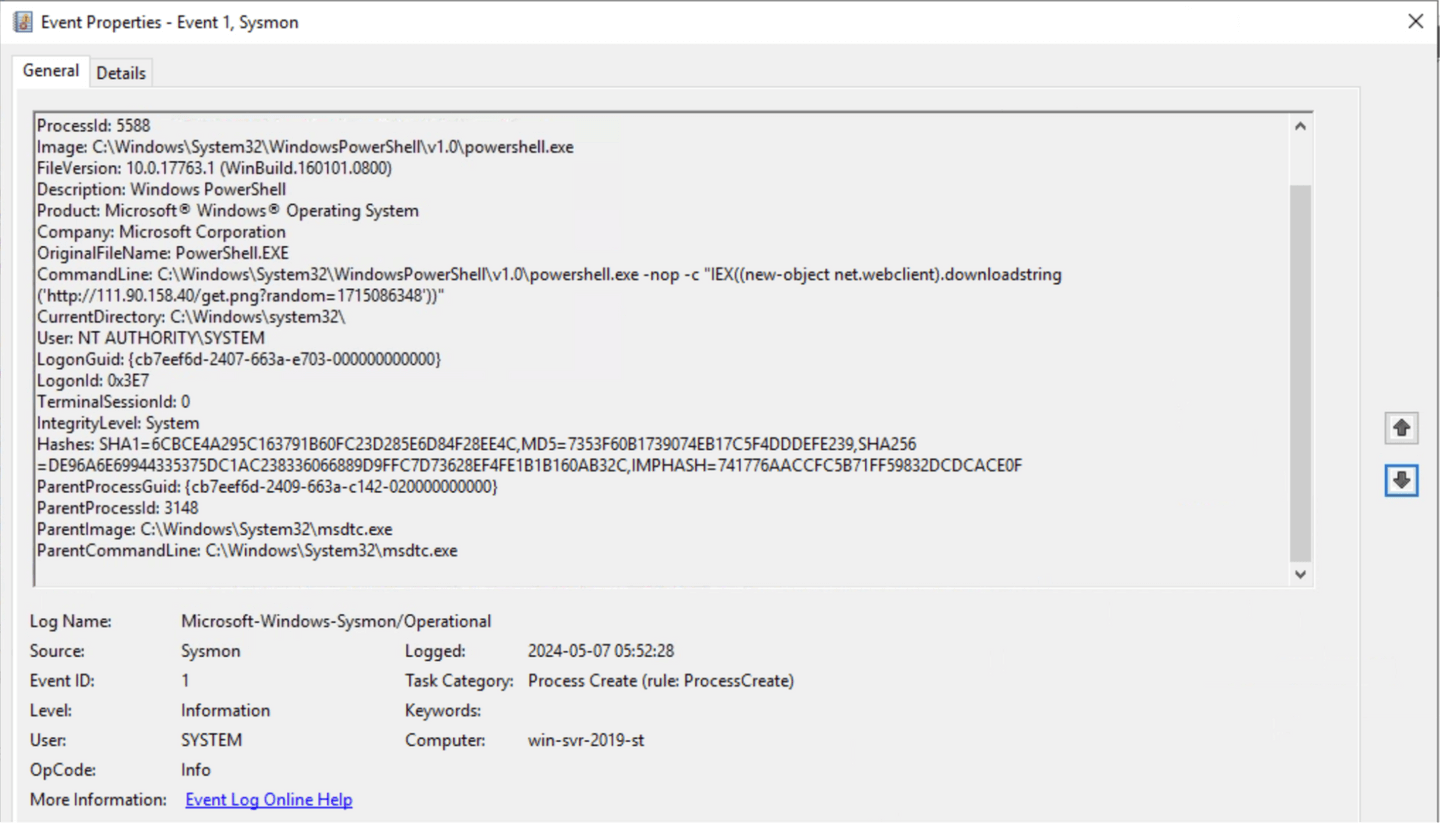The height and width of the screenshot is (823, 1440).
Task: Click the ParentProcessGuid line
Action: pos(267,486)
